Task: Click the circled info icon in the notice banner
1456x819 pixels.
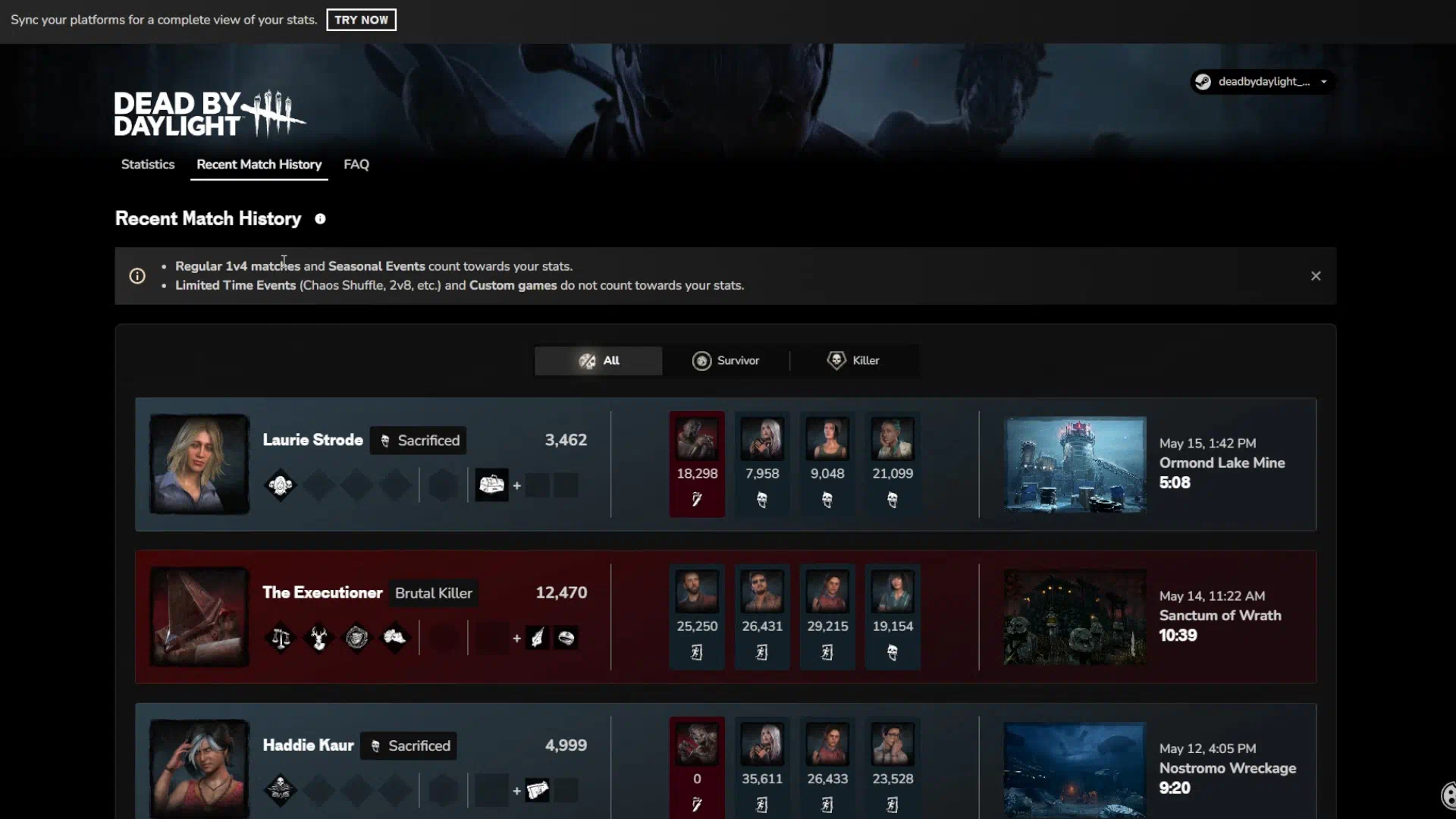Action: 137,276
